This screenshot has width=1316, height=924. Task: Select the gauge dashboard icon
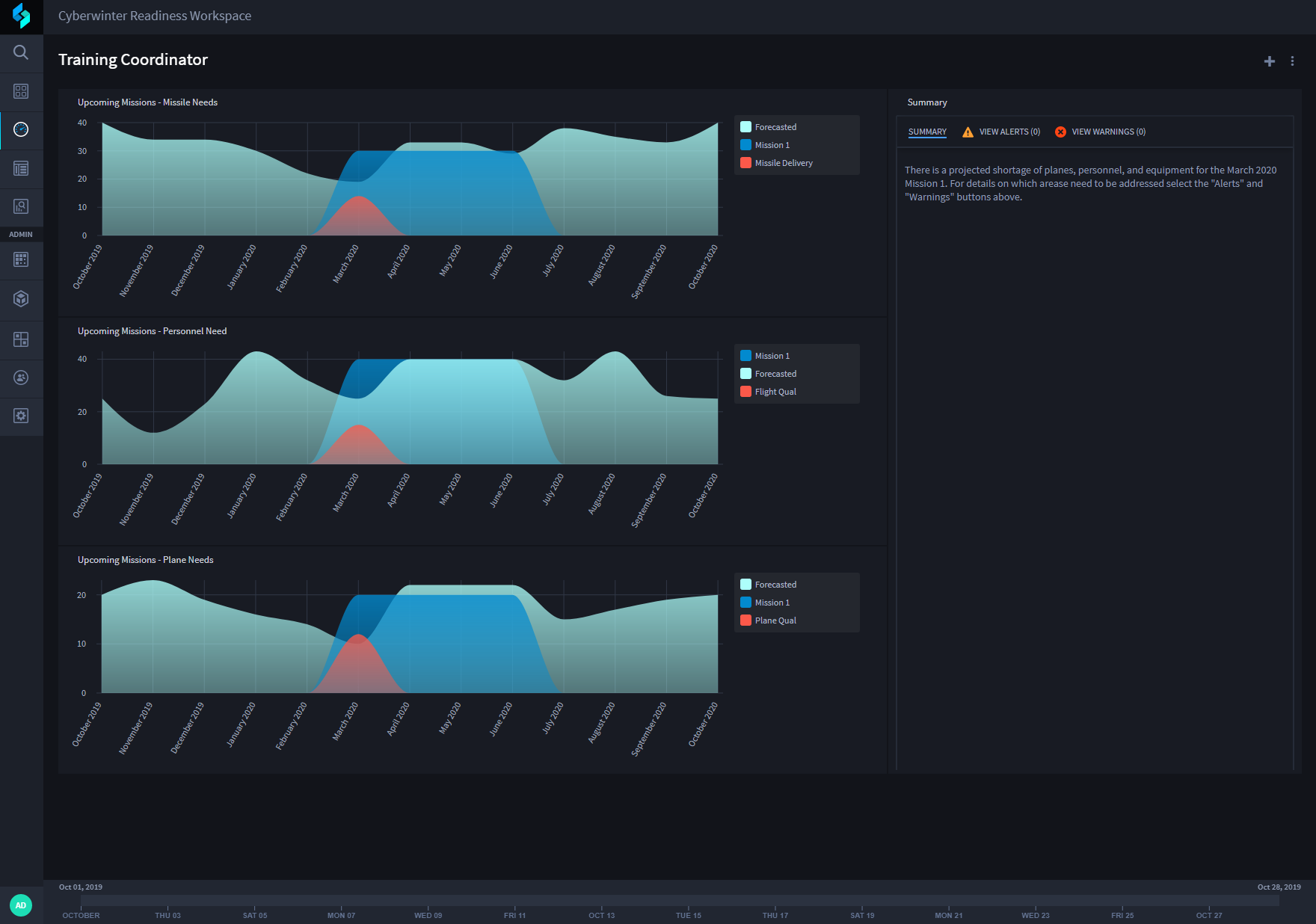[x=21, y=129]
